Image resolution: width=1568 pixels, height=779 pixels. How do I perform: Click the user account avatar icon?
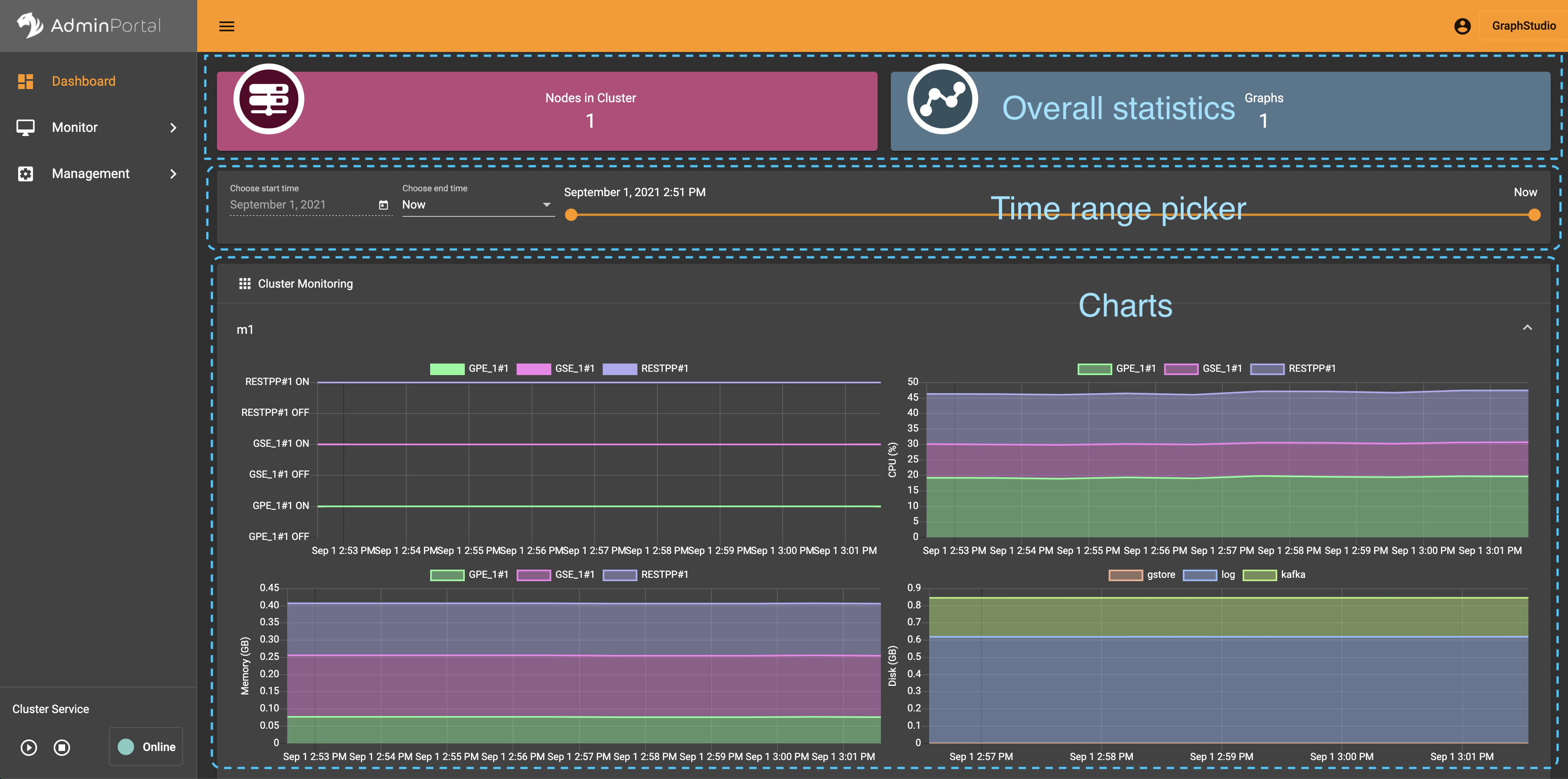1462,26
